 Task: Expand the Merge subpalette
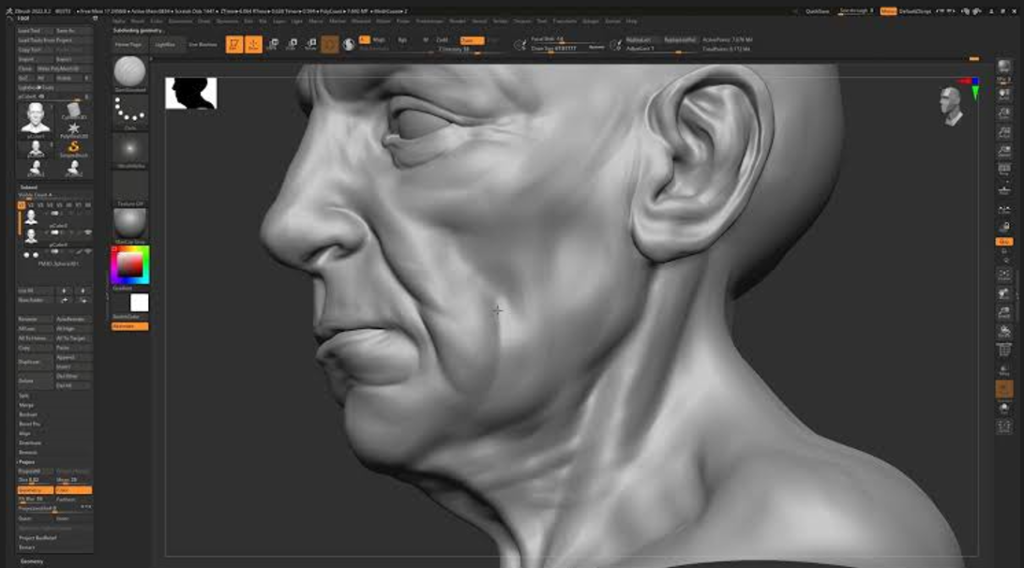[x=26, y=405]
